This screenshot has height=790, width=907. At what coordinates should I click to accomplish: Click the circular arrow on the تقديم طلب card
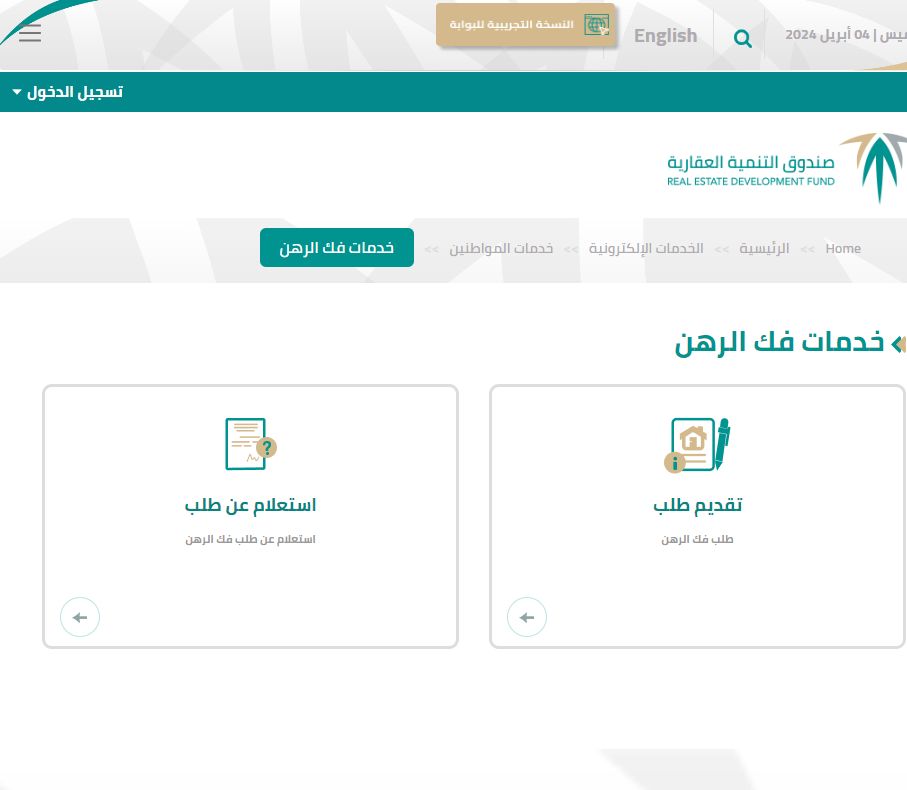pos(527,617)
